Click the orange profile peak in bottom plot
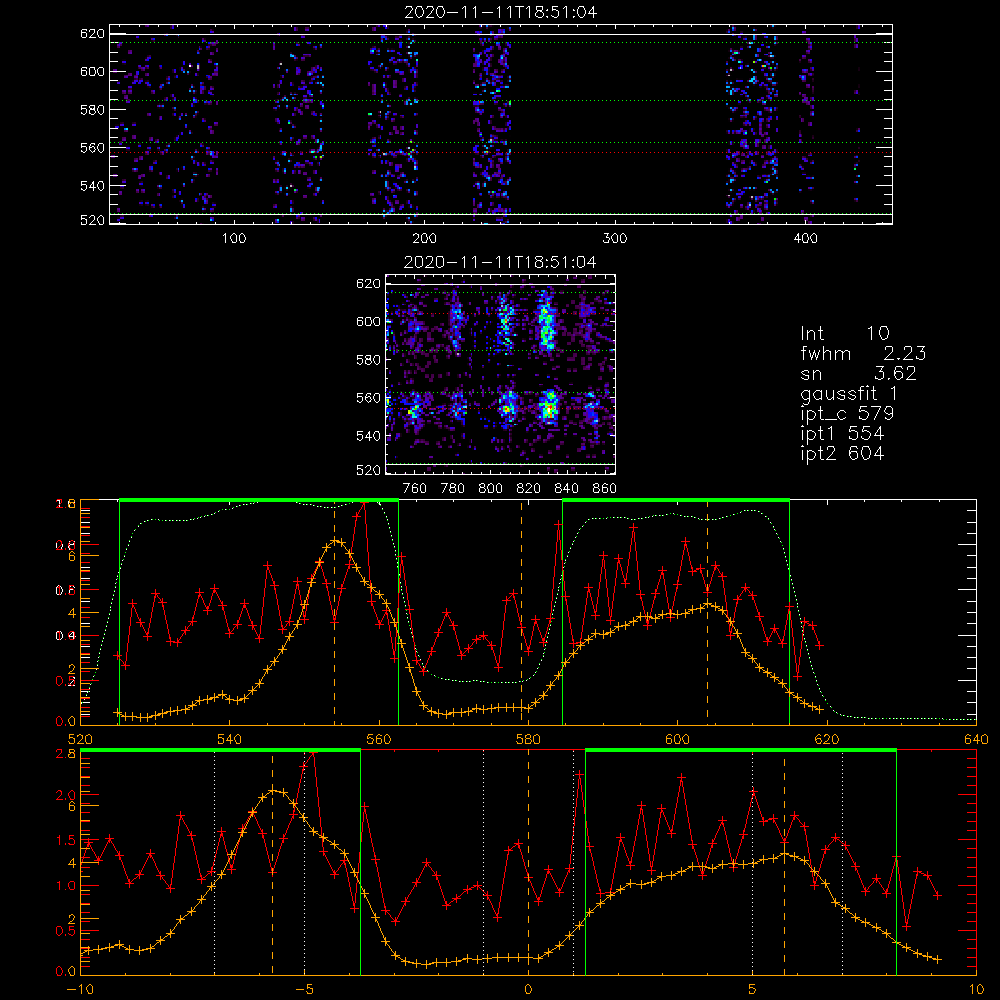 [x=273, y=791]
